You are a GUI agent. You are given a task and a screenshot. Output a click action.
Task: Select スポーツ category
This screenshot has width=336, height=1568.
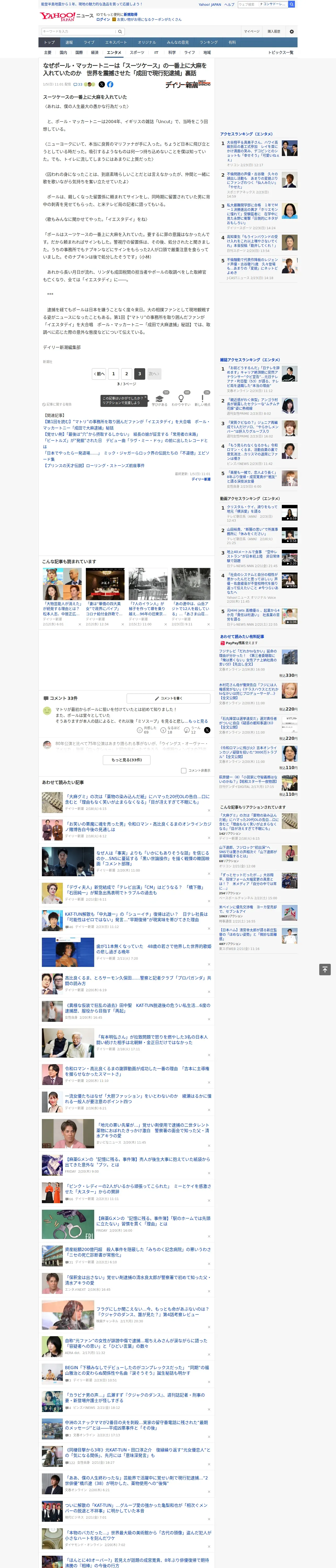click(137, 52)
